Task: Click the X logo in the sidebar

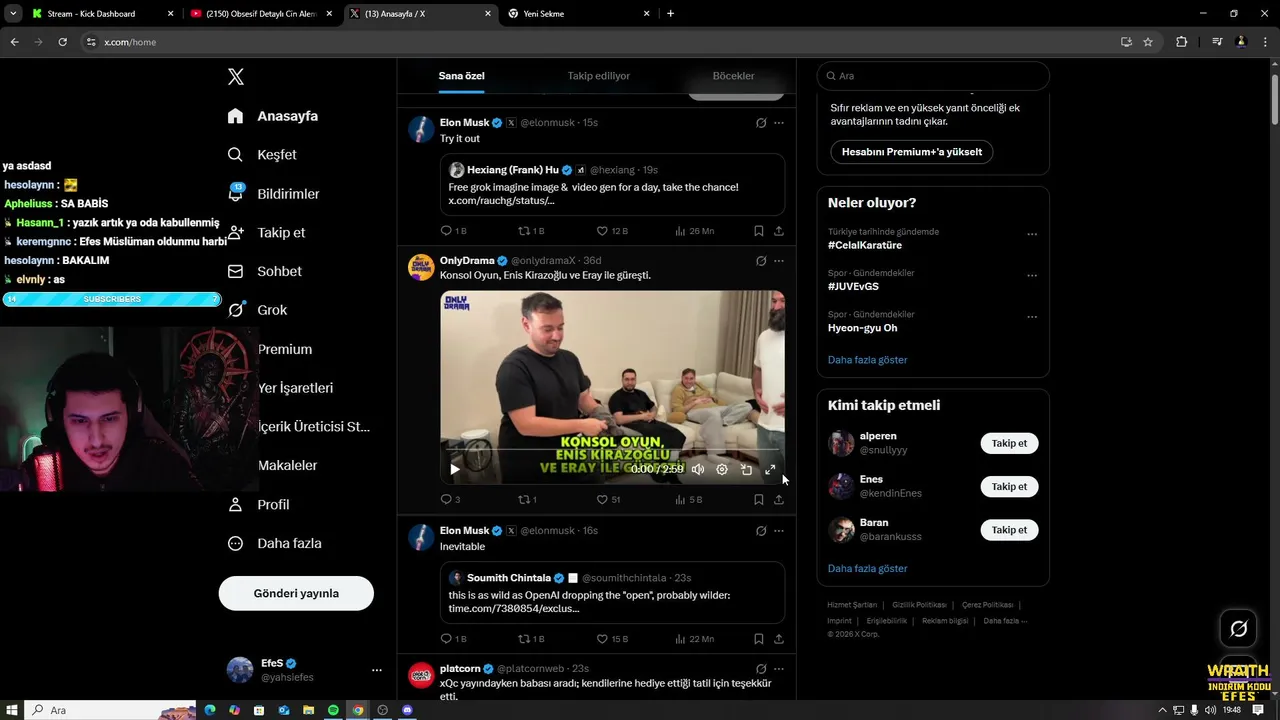Action: pos(236,77)
